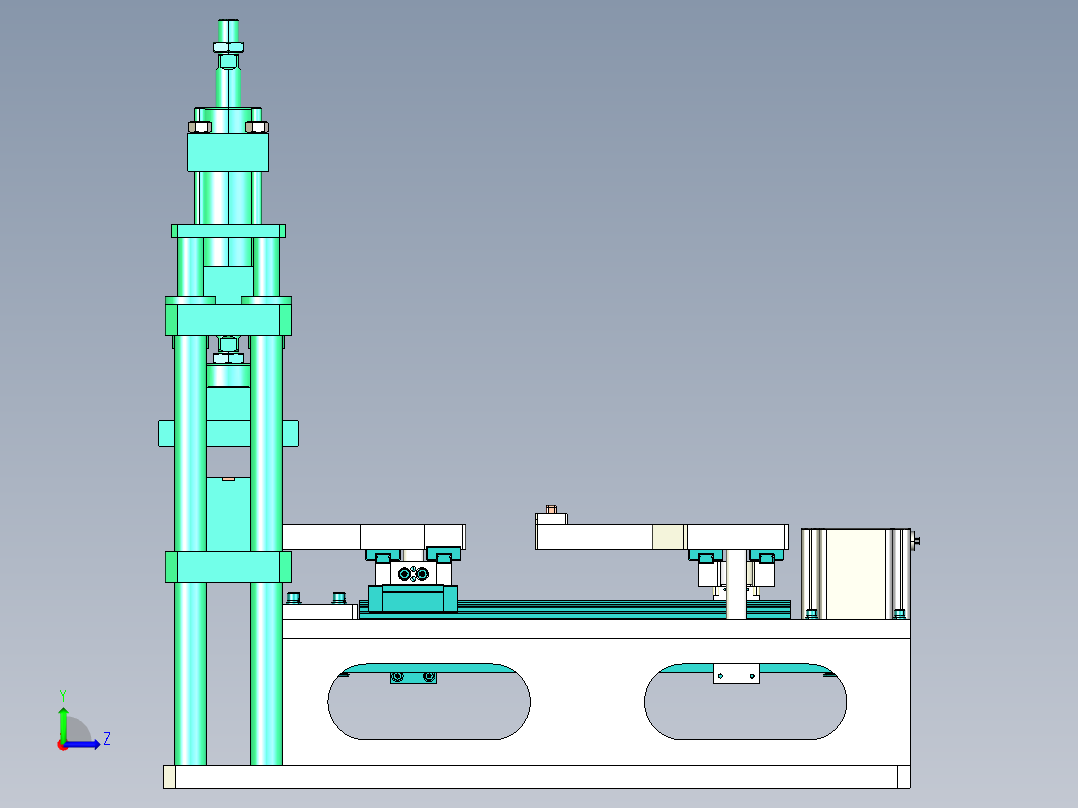
Task: Select the motor housing at the right end
Action: tap(856, 574)
